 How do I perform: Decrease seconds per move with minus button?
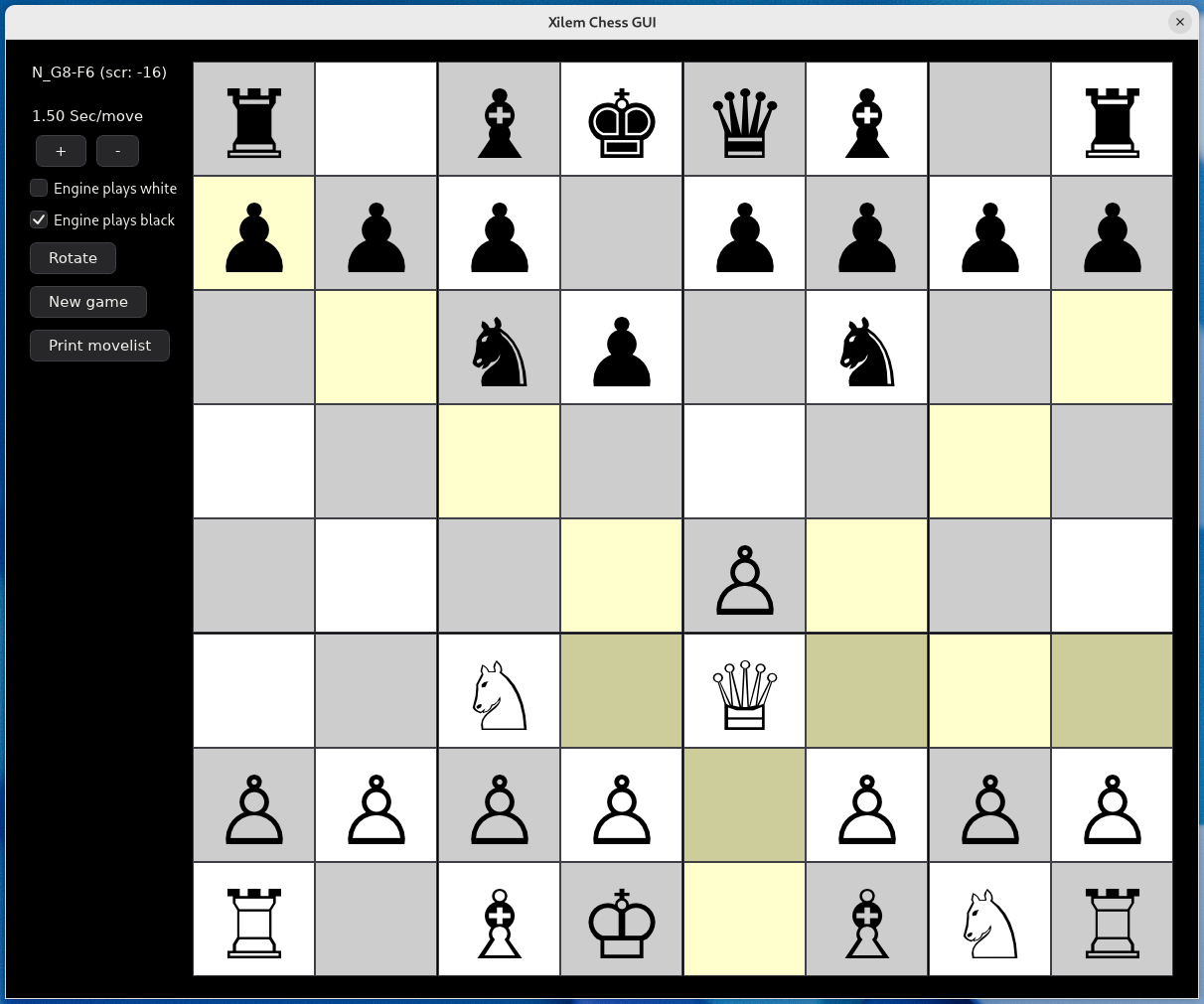pyautogui.click(x=117, y=151)
